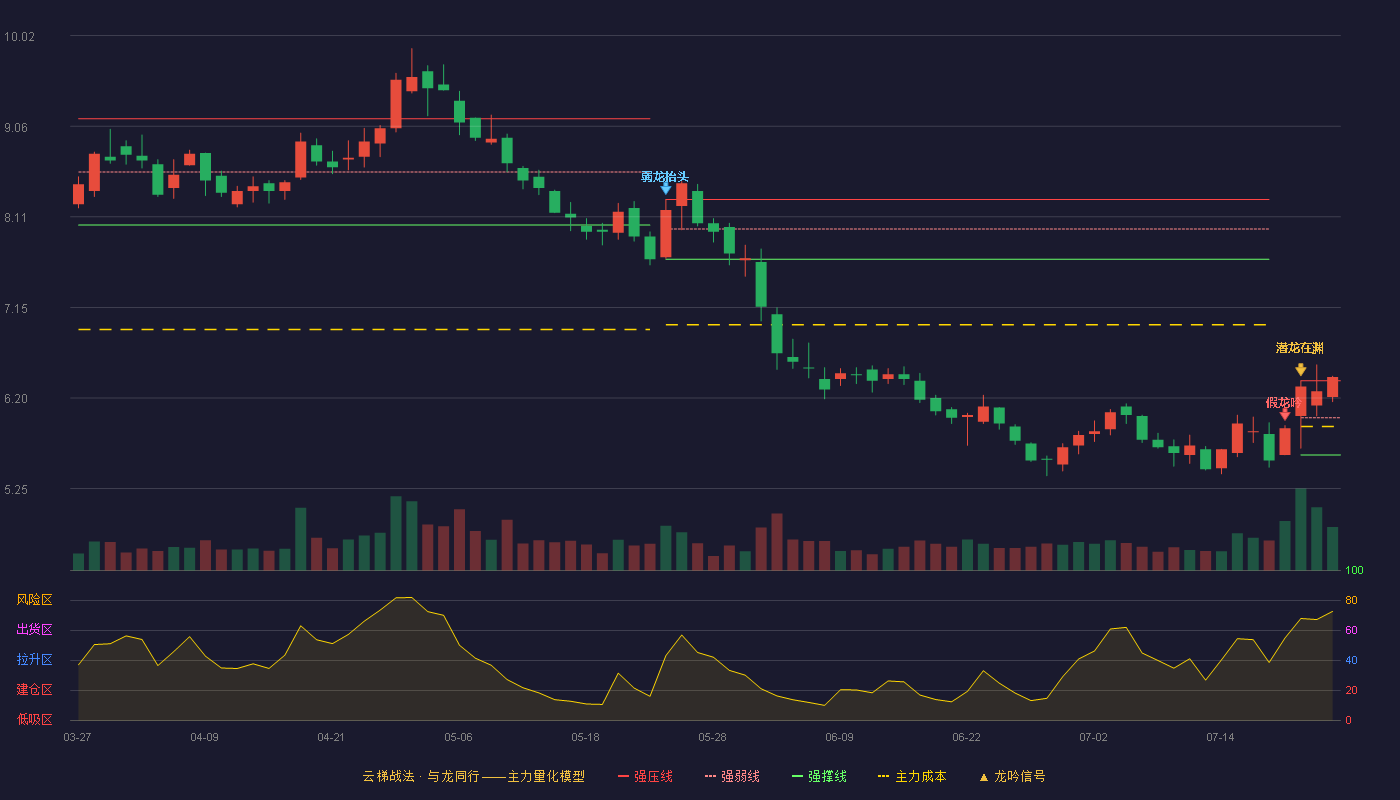
Task: Click the 07-14 date label
Action: 1220,737
